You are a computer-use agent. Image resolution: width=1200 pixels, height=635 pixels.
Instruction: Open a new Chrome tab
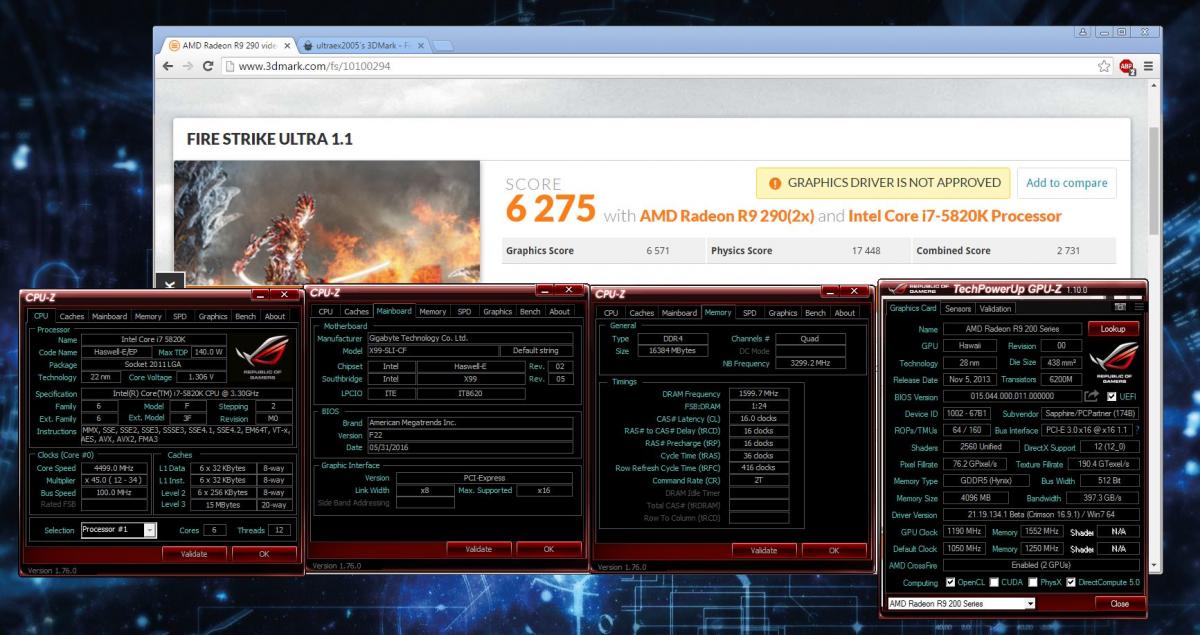coord(442,46)
